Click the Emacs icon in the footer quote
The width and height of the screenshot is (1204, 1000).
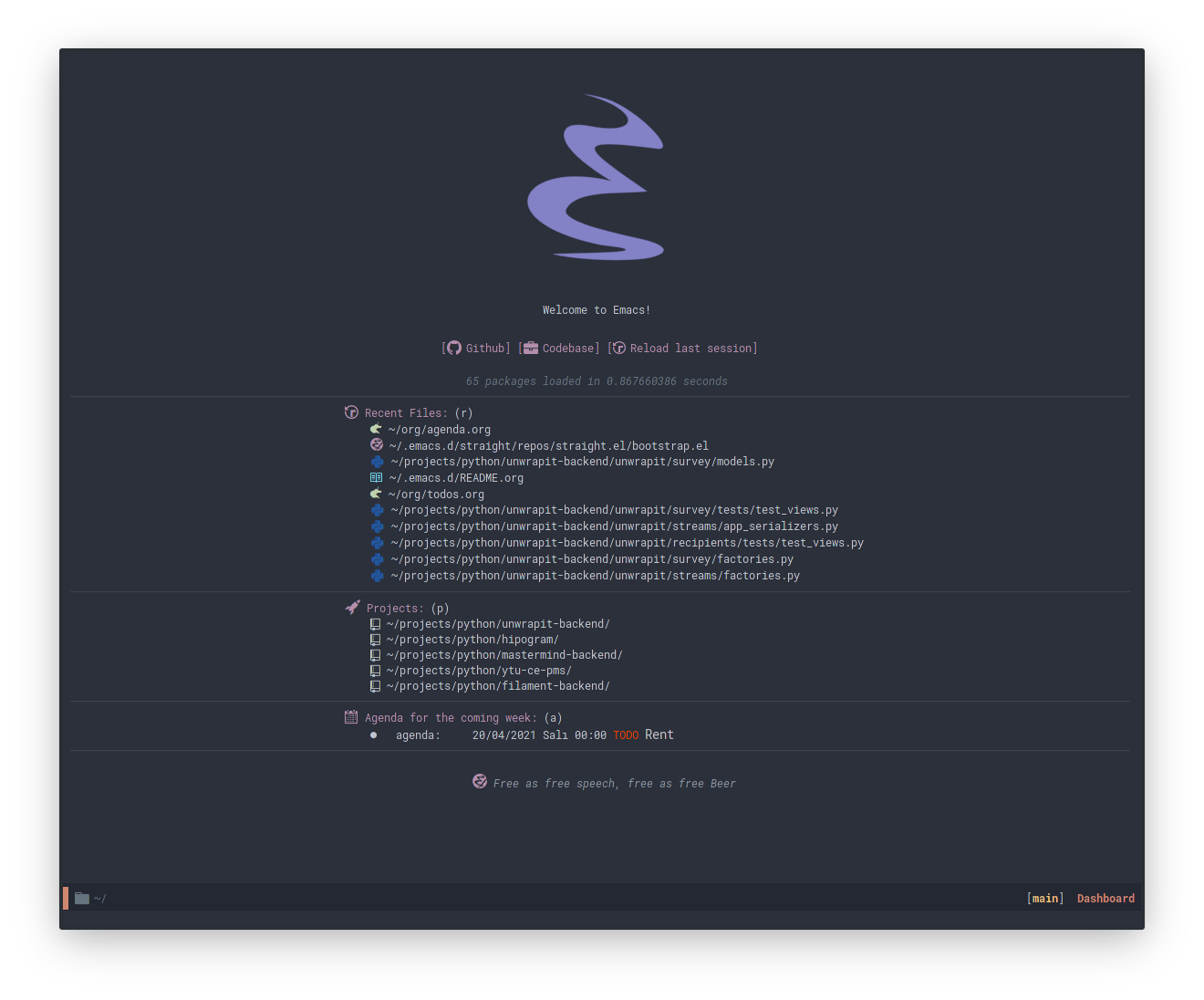click(x=480, y=781)
